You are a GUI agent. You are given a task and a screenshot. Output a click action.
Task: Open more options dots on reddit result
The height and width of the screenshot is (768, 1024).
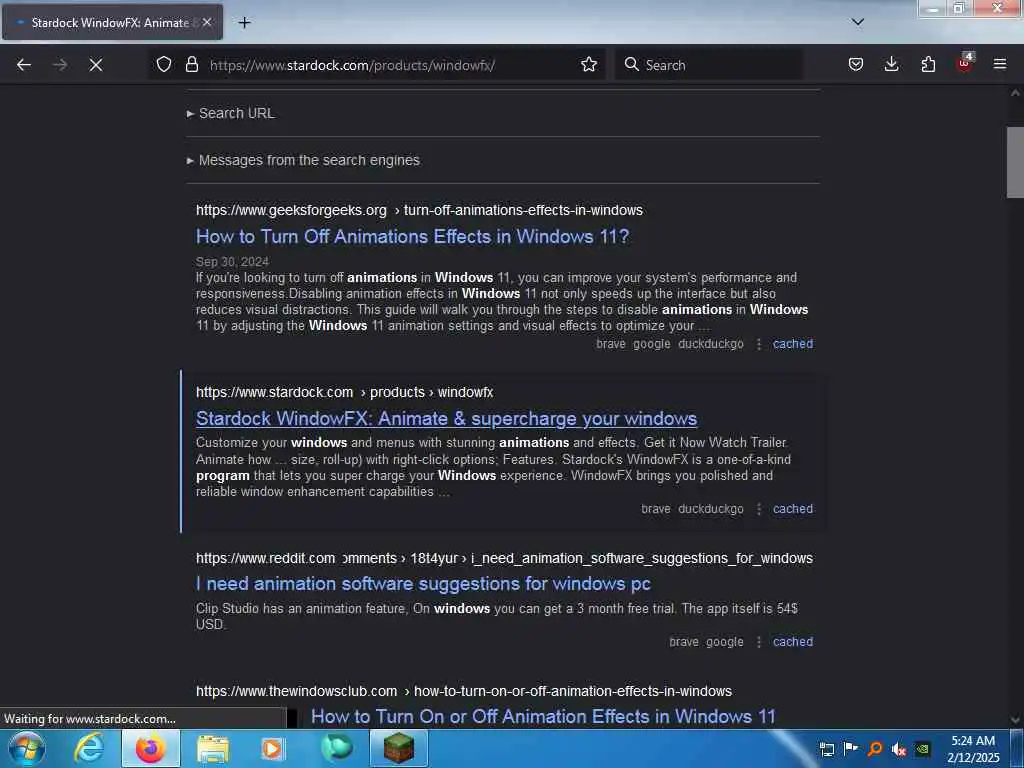(x=759, y=643)
